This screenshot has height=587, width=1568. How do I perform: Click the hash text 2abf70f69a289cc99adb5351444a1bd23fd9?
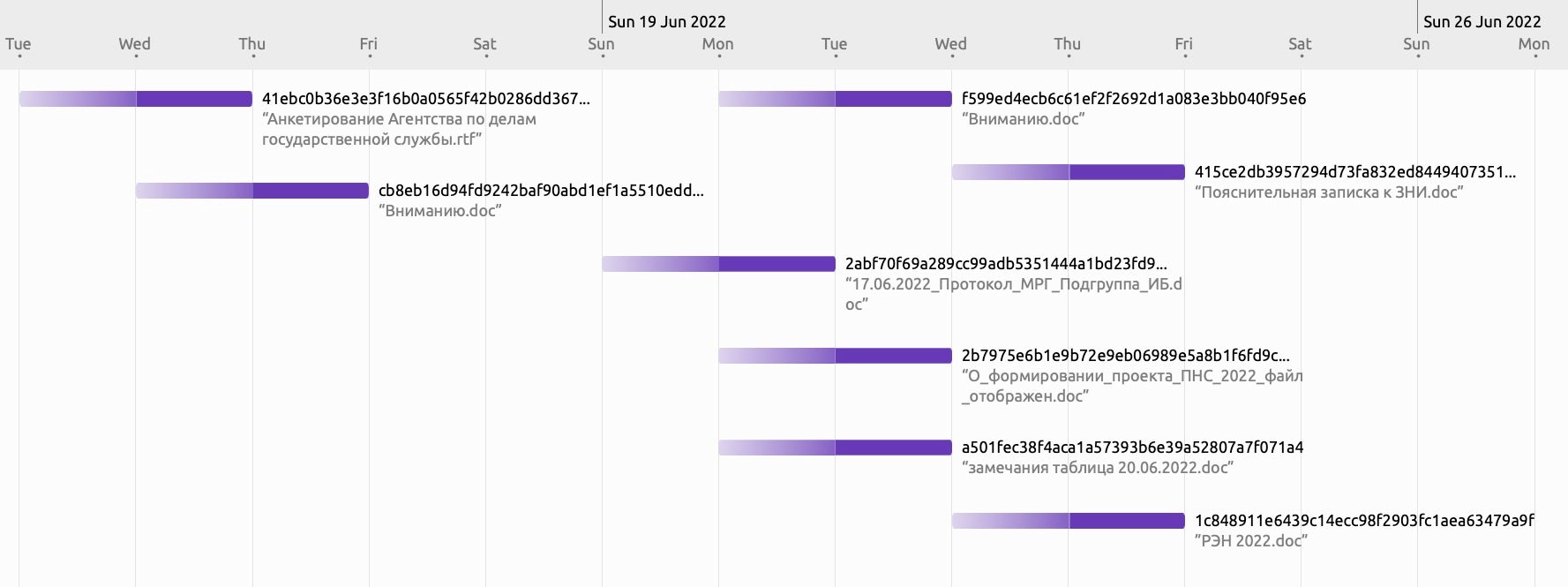pos(1005,264)
